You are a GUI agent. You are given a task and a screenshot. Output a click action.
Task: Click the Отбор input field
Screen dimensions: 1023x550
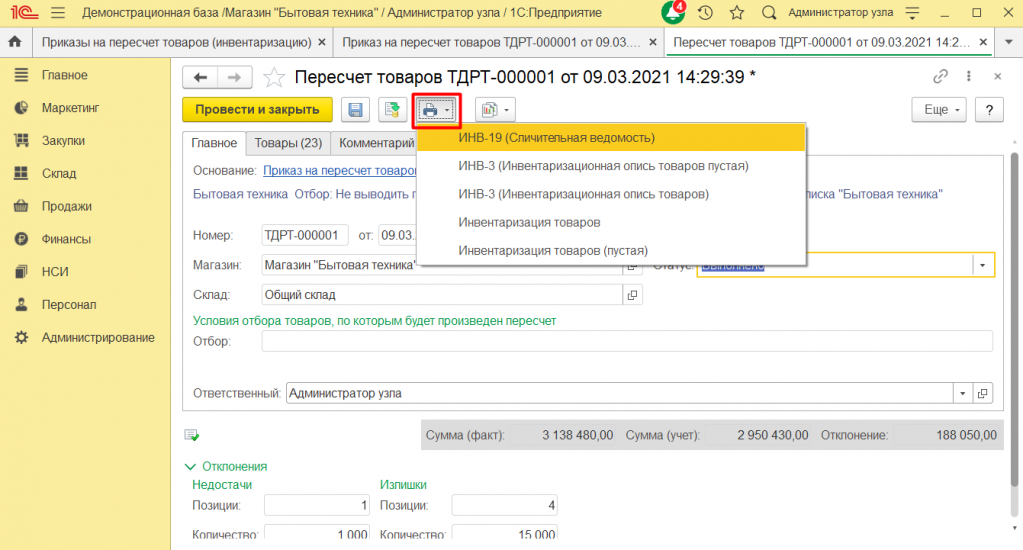click(627, 341)
